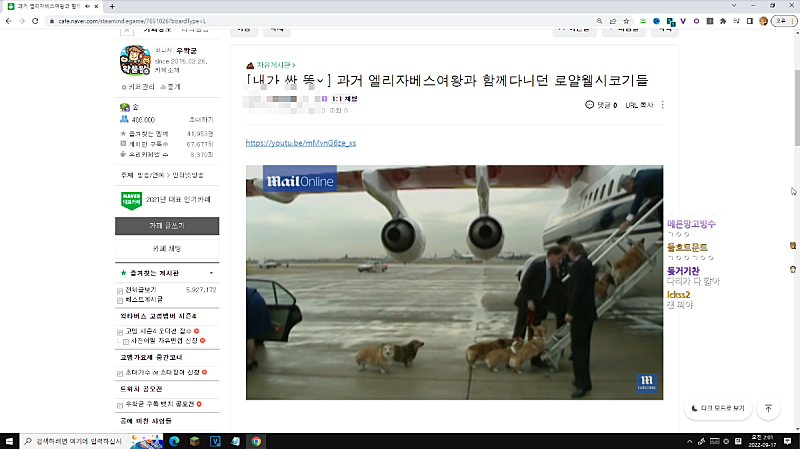The height and width of the screenshot is (449, 800).
Task: Open the comments count link
Action: (601, 105)
